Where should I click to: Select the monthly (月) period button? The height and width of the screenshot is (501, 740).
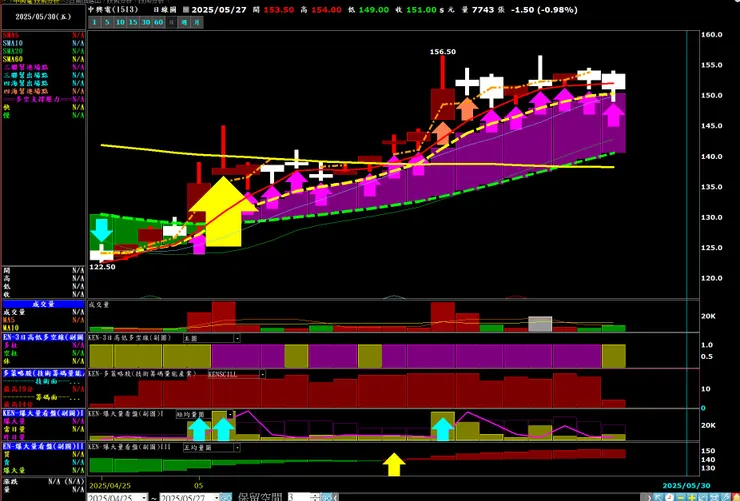197,22
